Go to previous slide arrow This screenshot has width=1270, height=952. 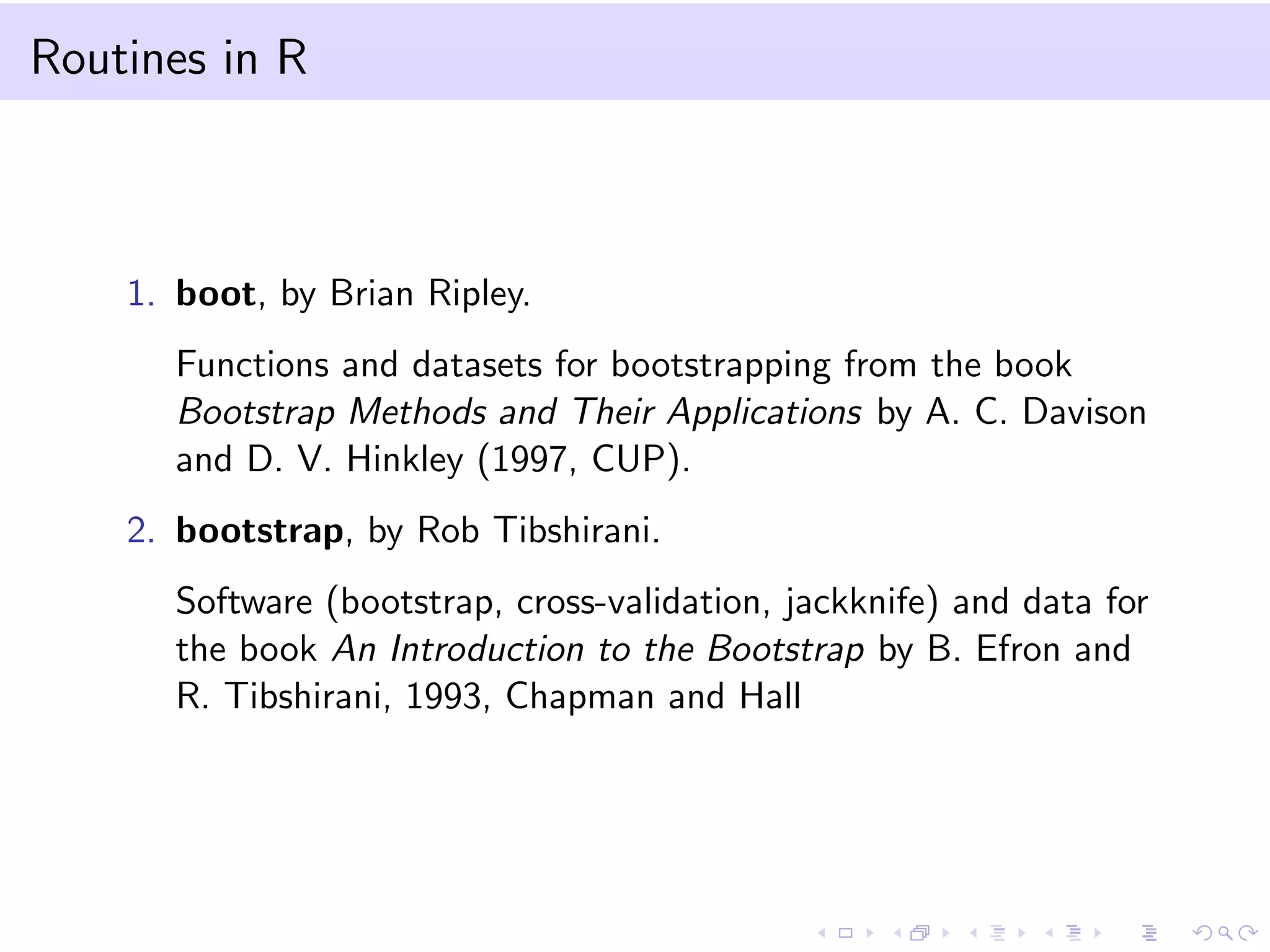point(822,932)
